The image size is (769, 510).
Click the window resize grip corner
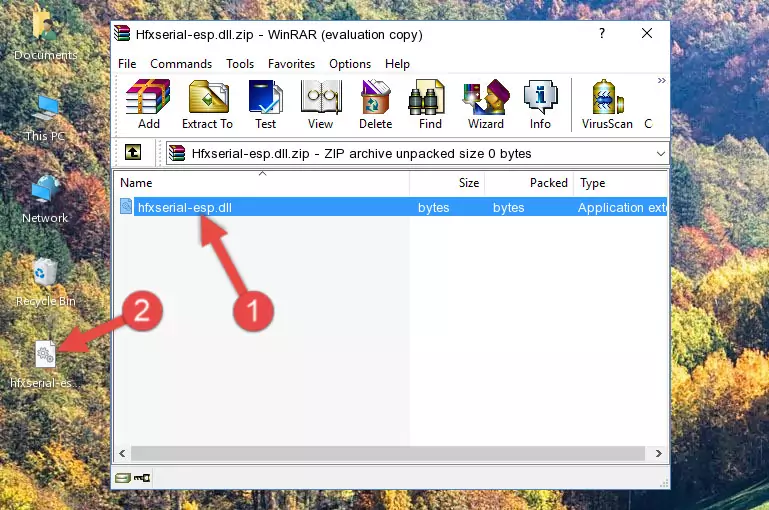tap(664, 484)
